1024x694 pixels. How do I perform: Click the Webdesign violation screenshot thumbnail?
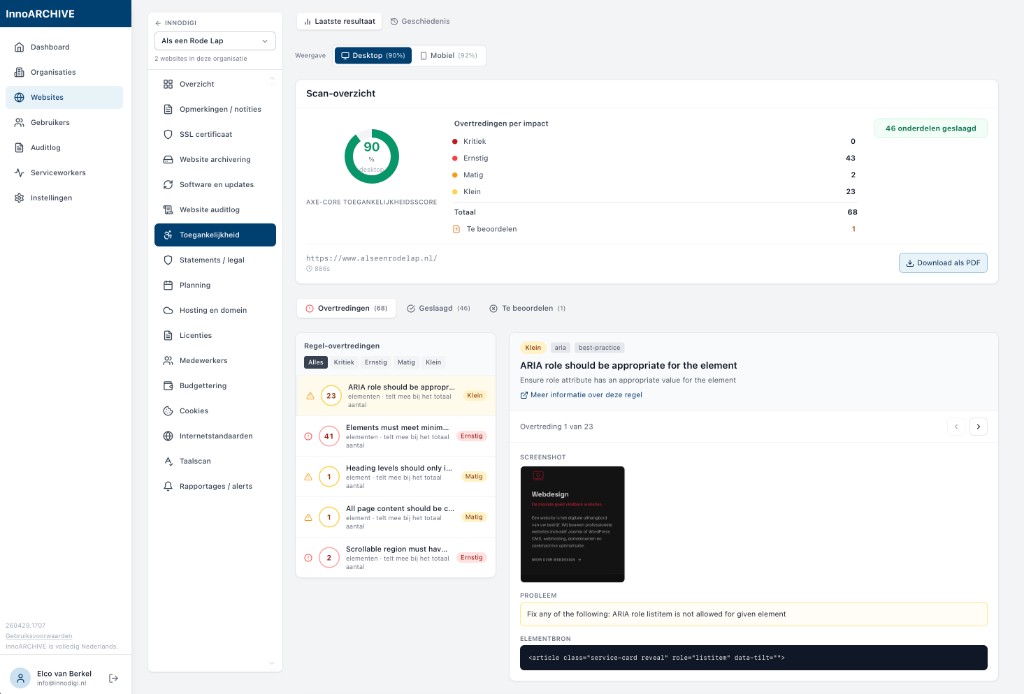click(x=572, y=524)
